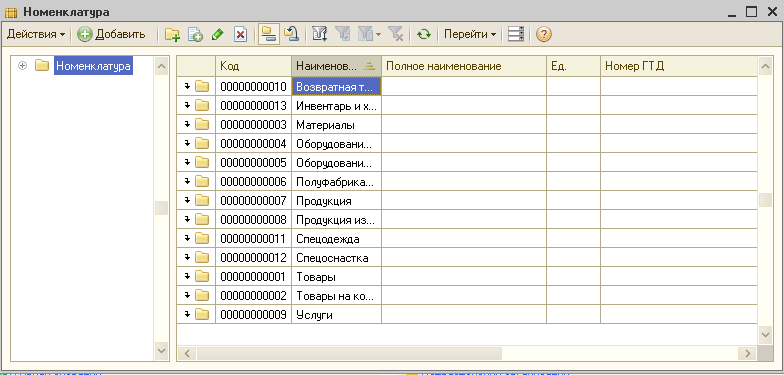Toggle the hierarchical view icon
Screen dimensions: 784x375
click(x=268, y=34)
